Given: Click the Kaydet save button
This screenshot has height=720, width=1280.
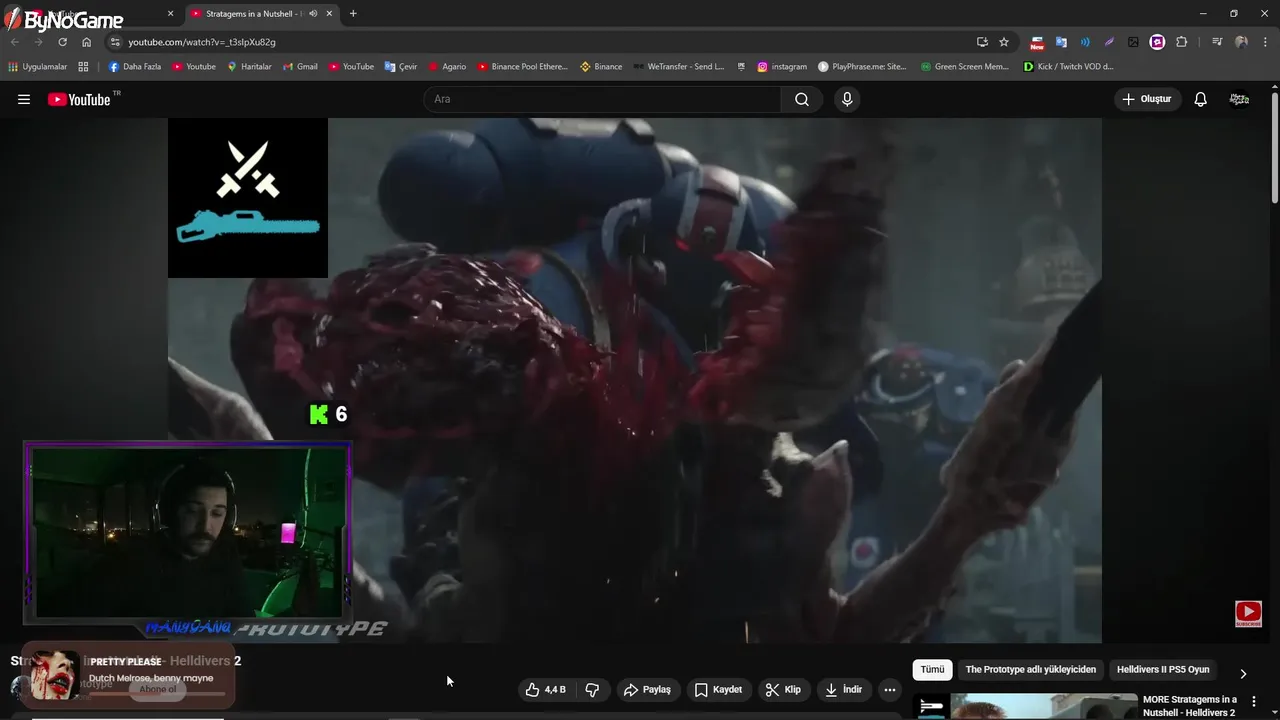Looking at the screenshot, I should tap(718, 689).
